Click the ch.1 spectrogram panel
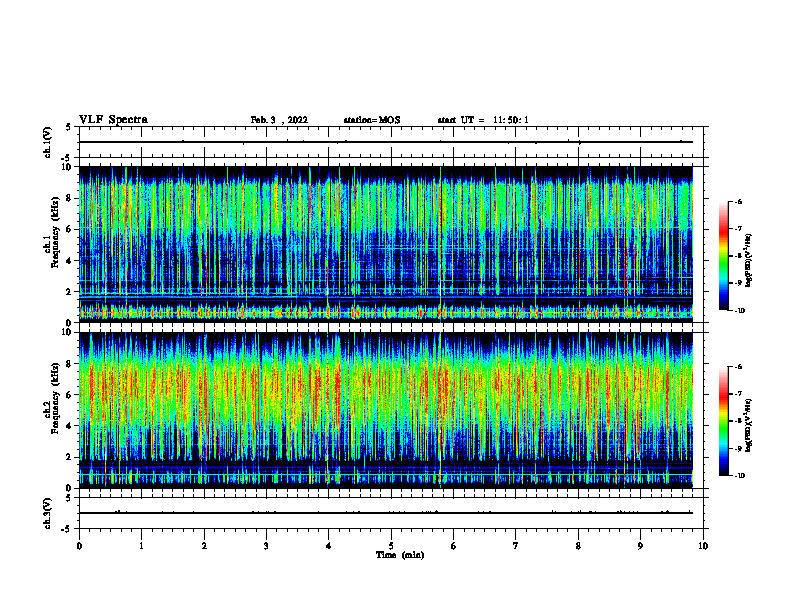The height and width of the screenshot is (612, 792). [386, 244]
